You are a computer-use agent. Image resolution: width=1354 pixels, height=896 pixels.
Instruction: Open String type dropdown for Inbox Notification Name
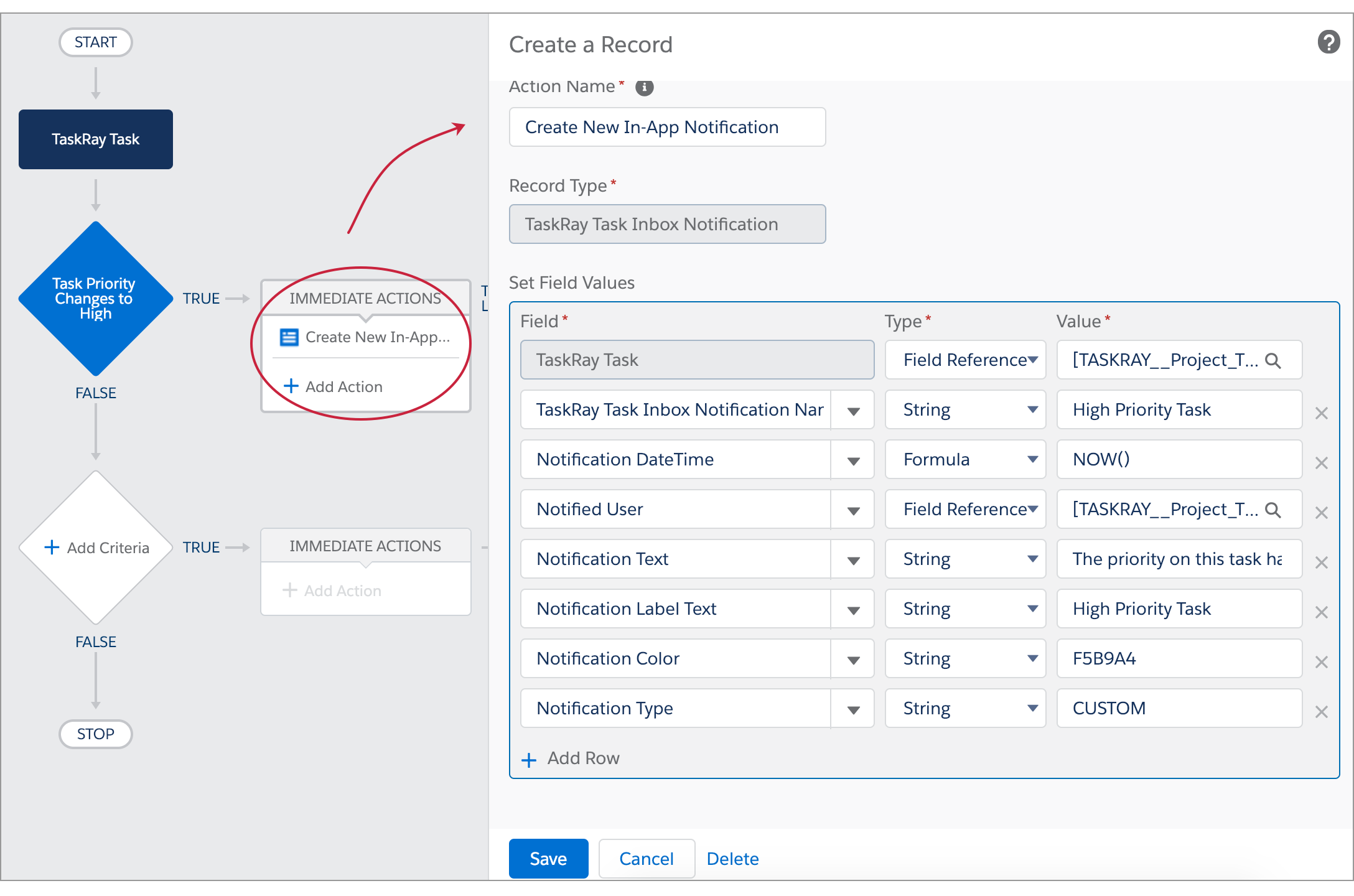pos(966,409)
